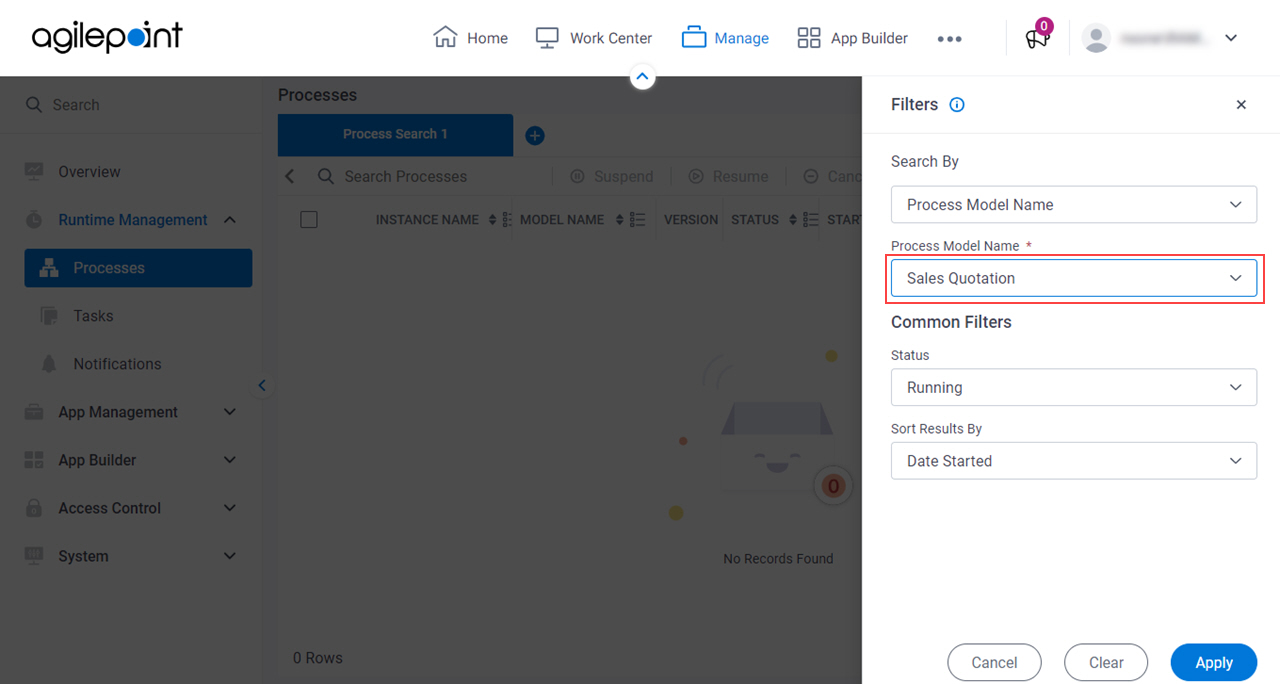This screenshot has height=684, width=1280.
Task: Open the announcements megaphone icon
Action: pyautogui.click(x=1037, y=38)
